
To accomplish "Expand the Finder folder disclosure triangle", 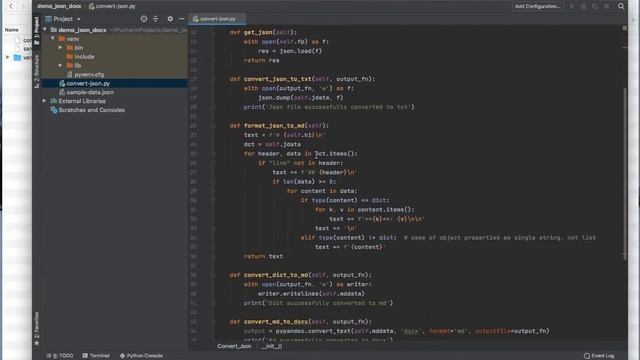I will pyautogui.click(x=8, y=57).
